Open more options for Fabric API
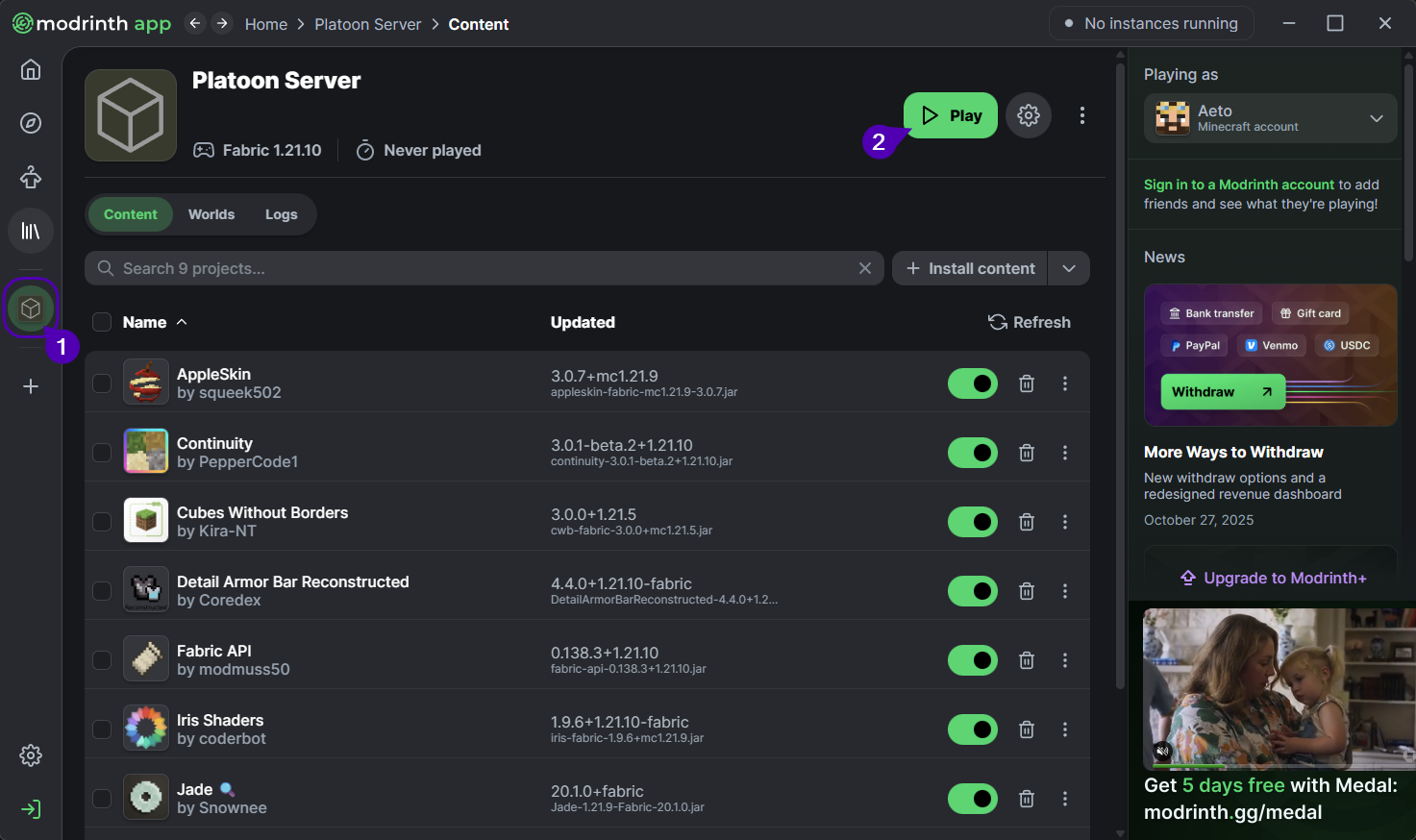Viewport: 1416px width, 840px height. 1065,660
